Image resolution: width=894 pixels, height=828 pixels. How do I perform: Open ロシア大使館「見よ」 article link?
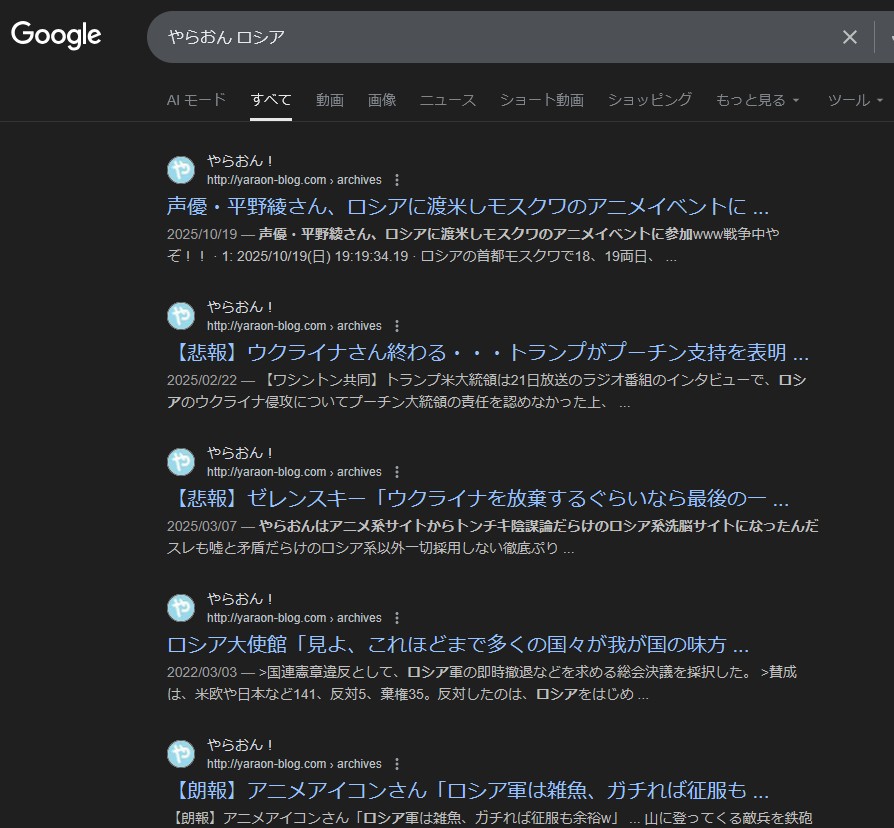457,644
